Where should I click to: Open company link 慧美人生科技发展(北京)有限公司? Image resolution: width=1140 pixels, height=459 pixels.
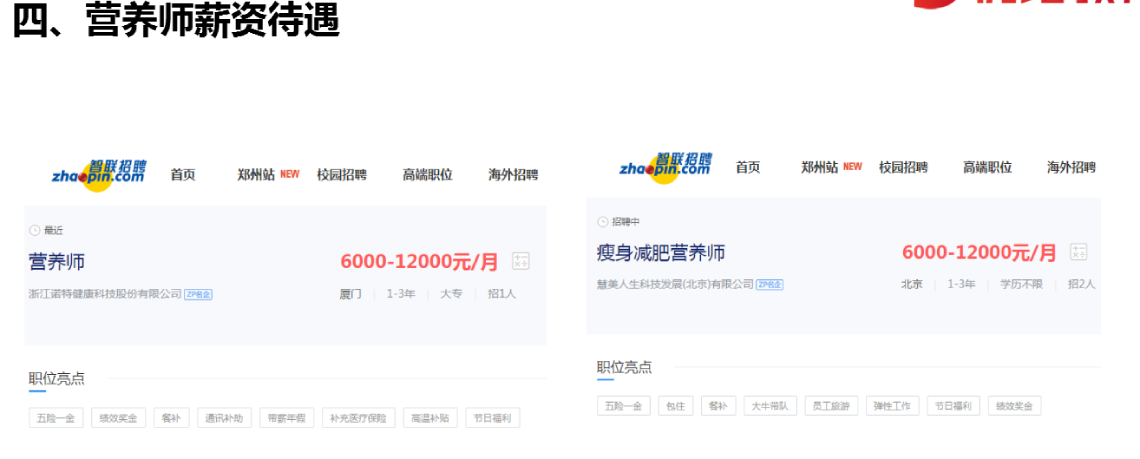pos(675,284)
